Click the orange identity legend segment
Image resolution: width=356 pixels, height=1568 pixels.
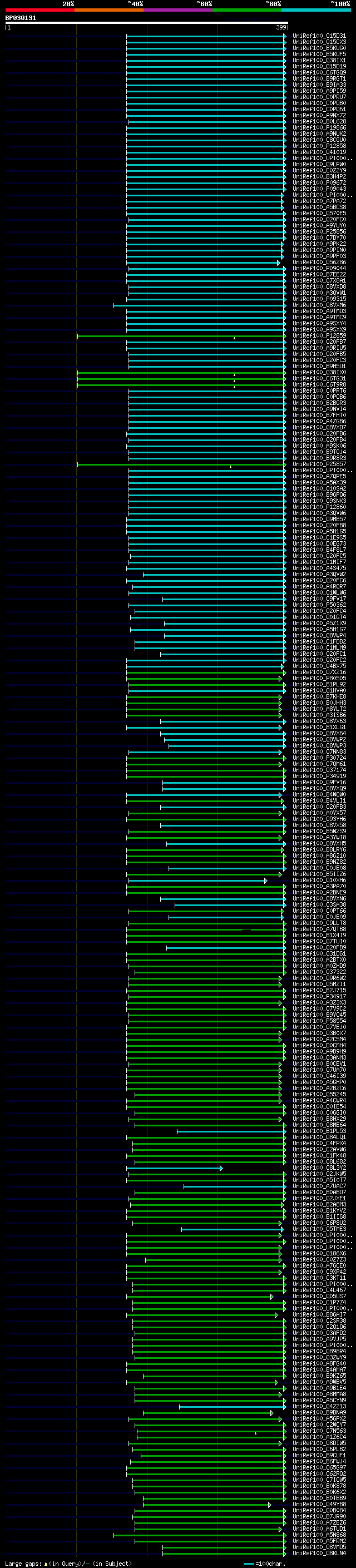coord(109,10)
